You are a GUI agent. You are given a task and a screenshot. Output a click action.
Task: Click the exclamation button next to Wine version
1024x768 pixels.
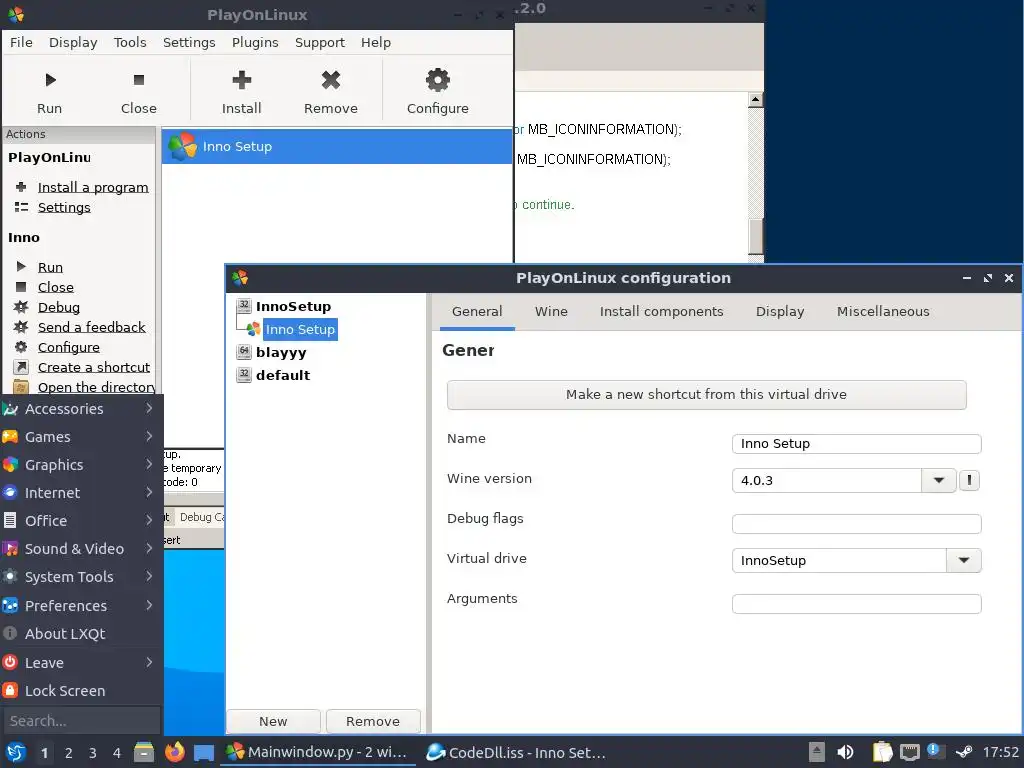point(969,481)
